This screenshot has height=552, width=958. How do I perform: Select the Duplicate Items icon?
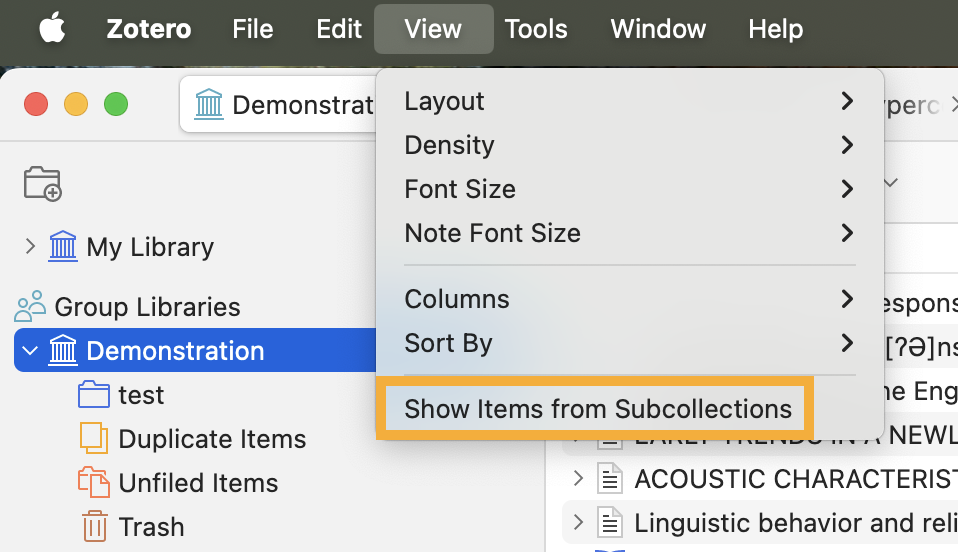[x=93, y=439]
